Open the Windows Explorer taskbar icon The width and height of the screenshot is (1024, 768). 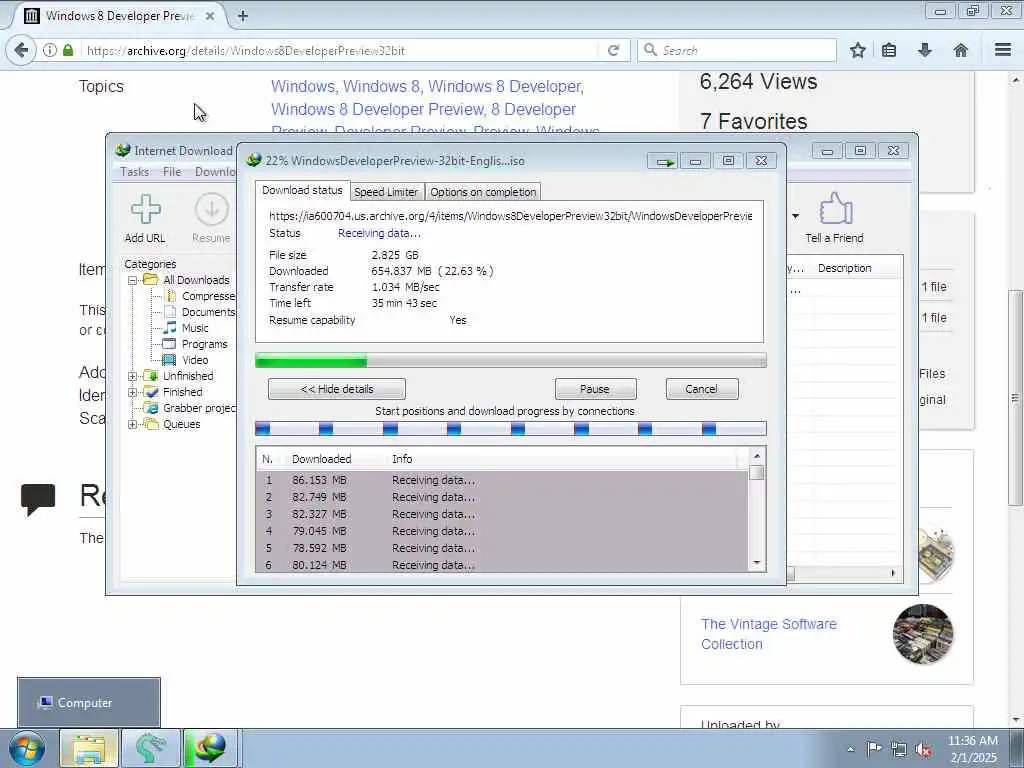88,748
